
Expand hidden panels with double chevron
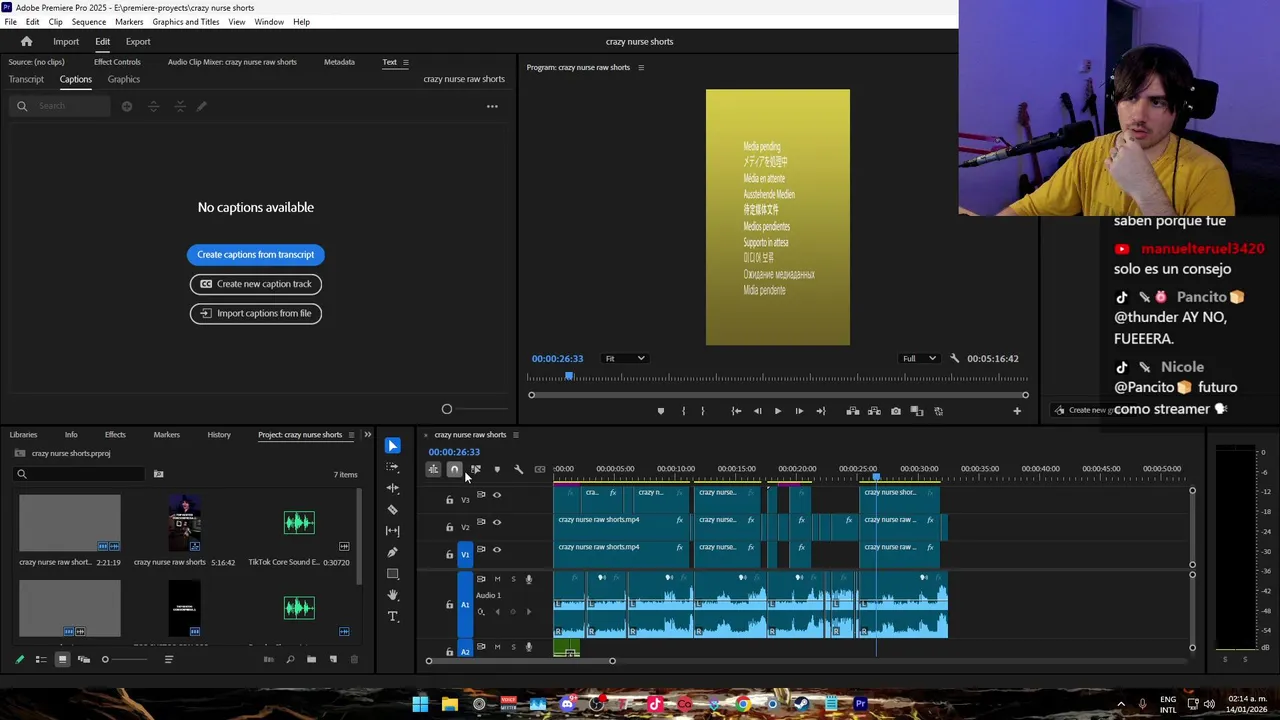(367, 435)
